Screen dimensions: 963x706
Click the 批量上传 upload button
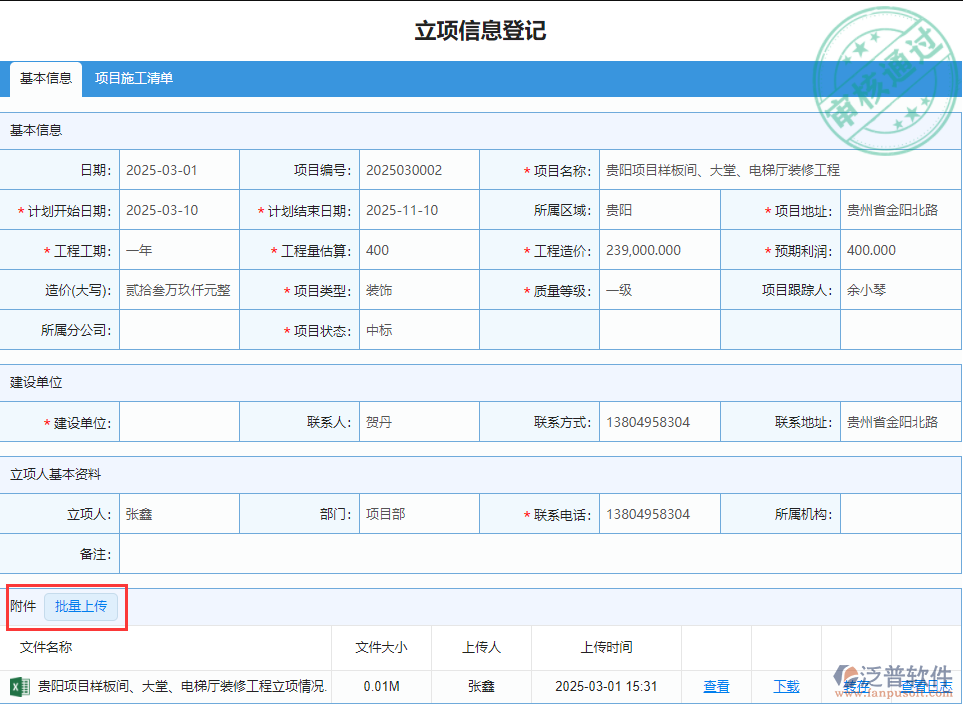tap(82, 606)
